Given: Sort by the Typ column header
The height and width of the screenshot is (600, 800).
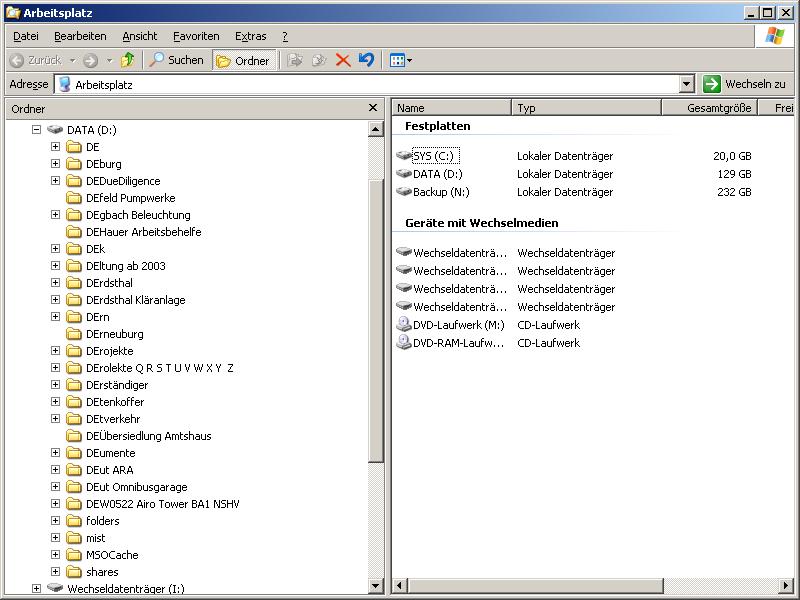Looking at the screenshot, I should click(x=586, y=108).
